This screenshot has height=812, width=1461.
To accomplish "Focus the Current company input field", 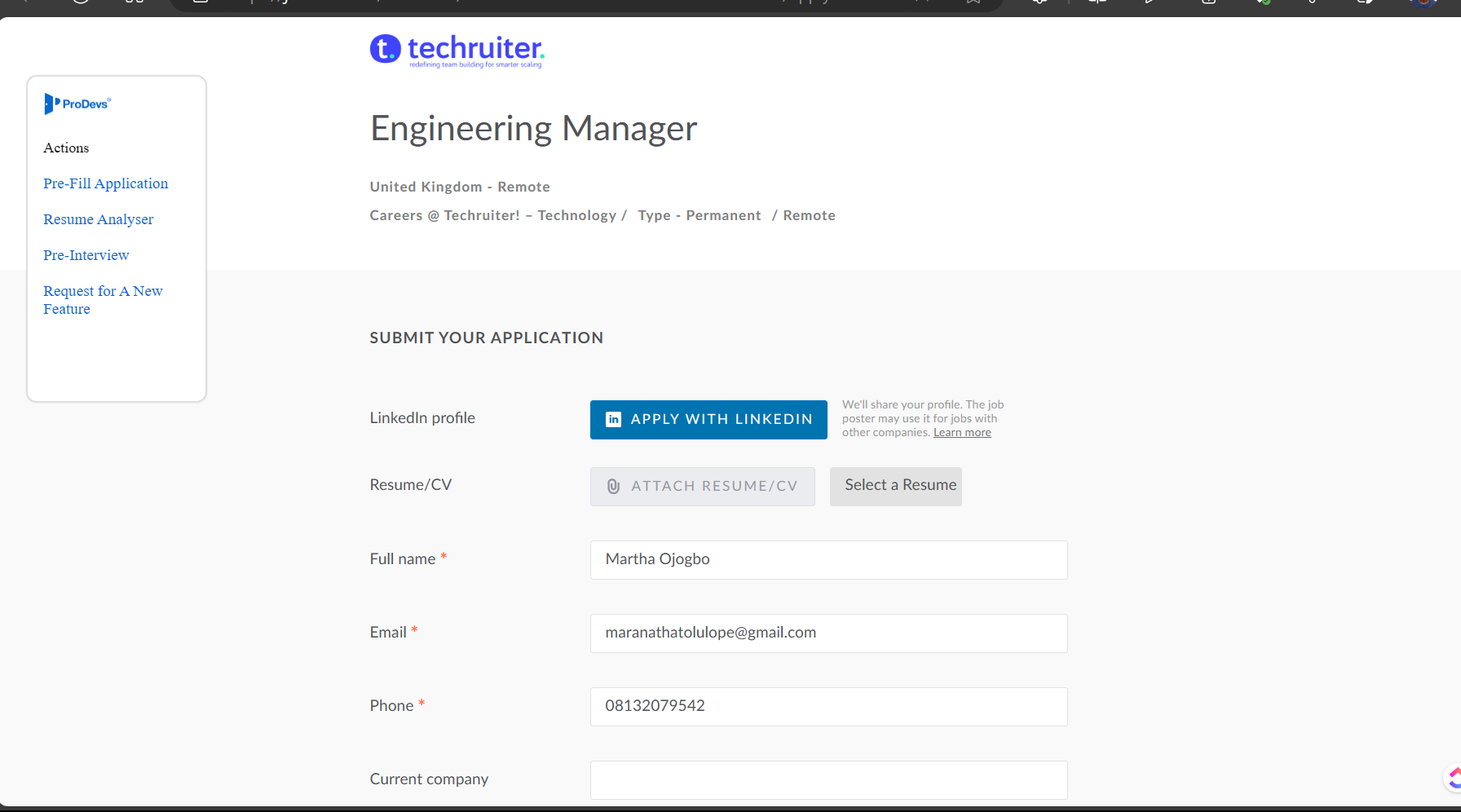I will (x=829, y=780).
